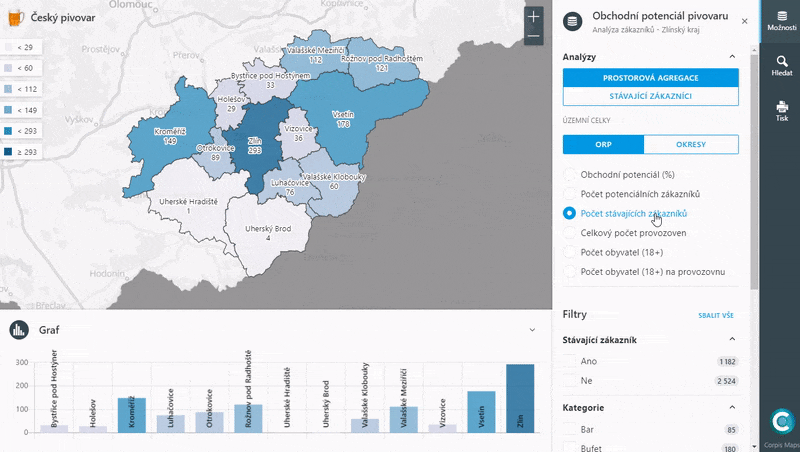Click legend swatch for < 149

(x=8, y=110)
